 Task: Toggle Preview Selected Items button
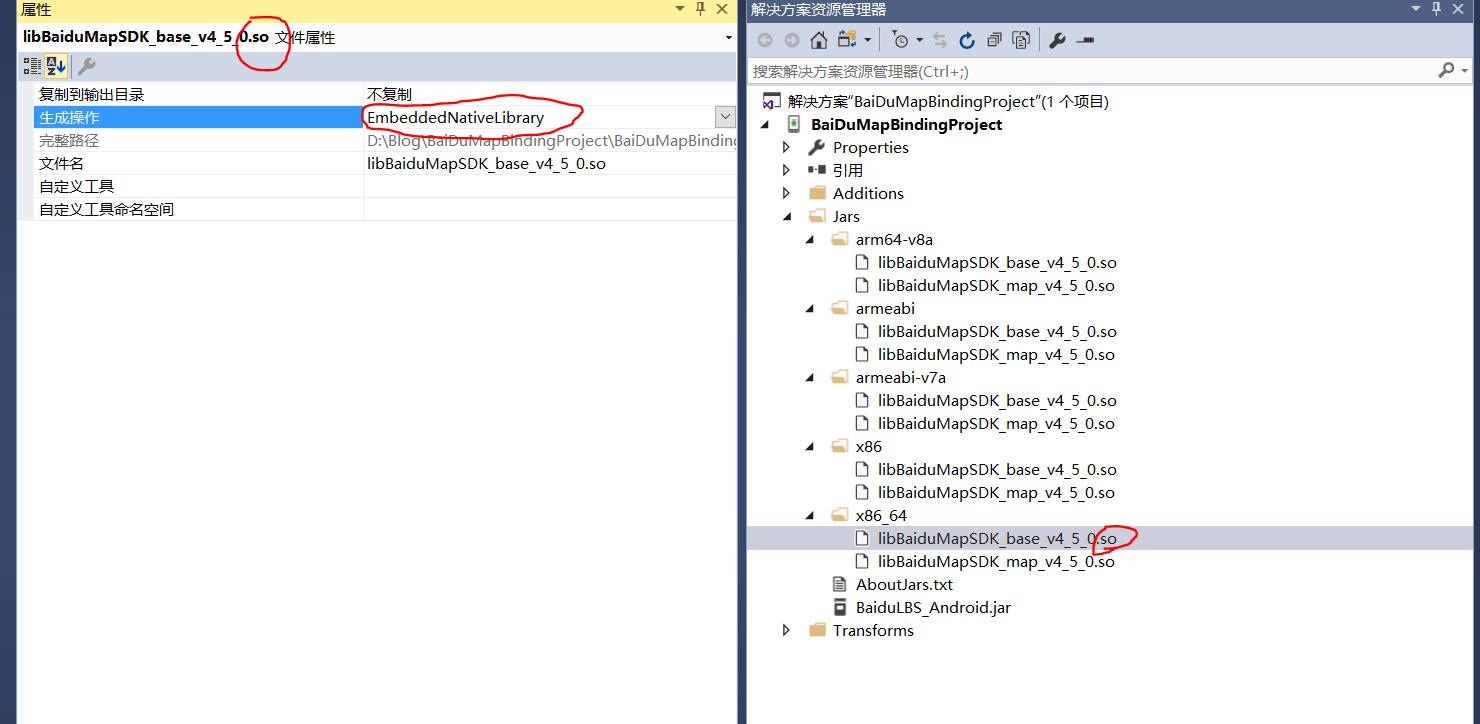(x=1085, y=40)
